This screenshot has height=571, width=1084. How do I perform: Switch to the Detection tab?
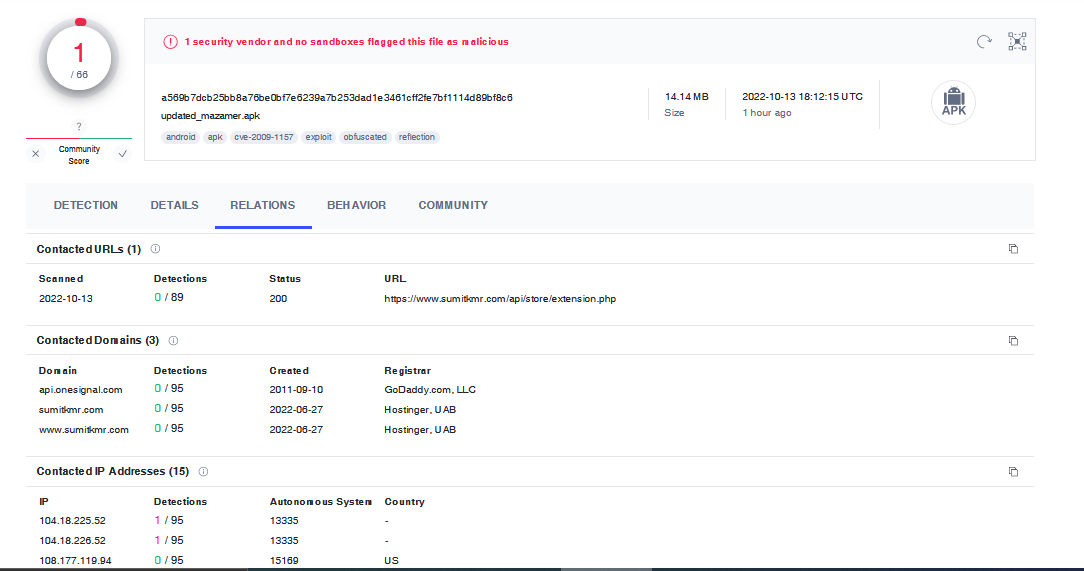pos(86,205)
